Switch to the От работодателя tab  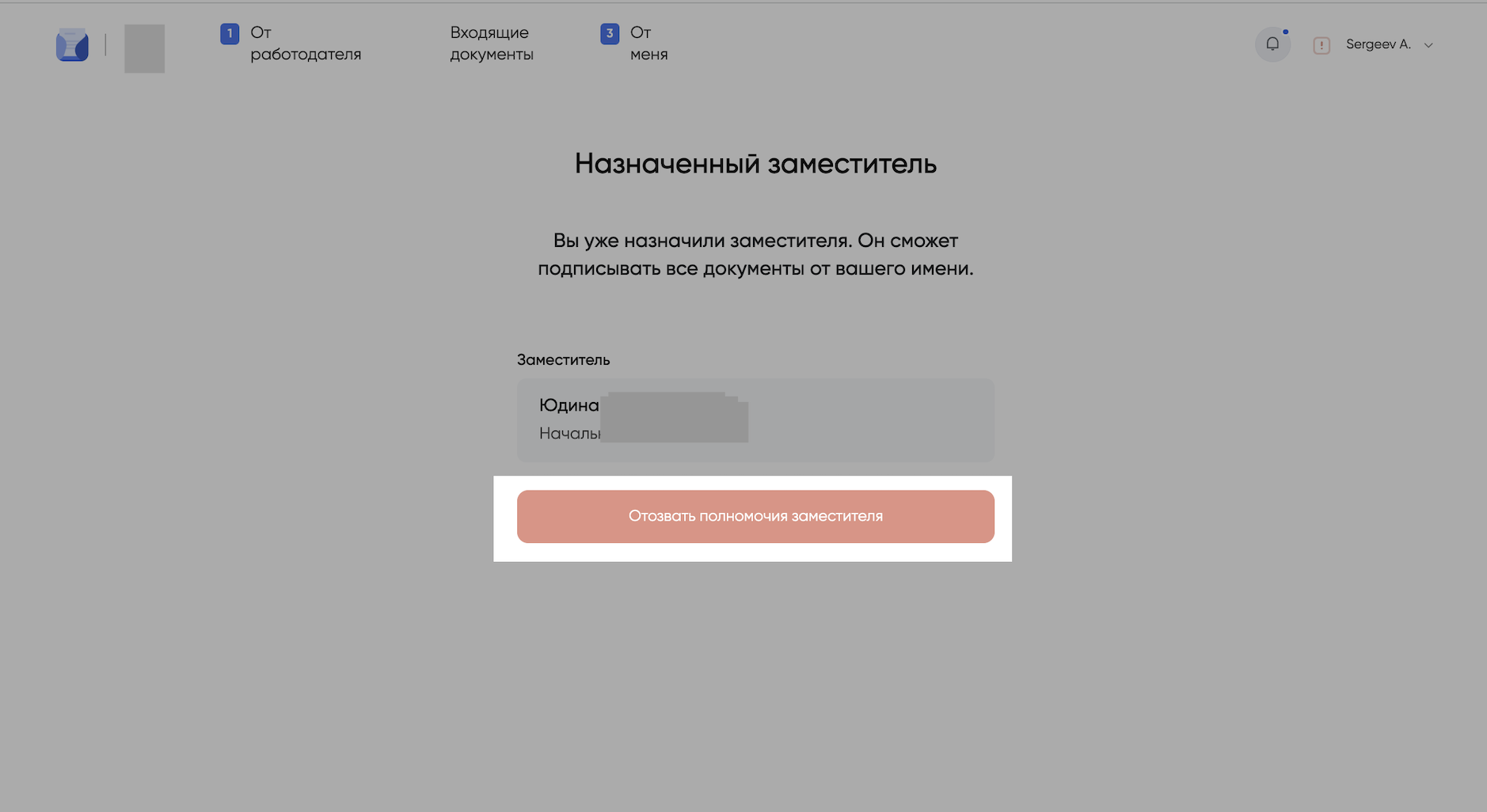(305, 44)
